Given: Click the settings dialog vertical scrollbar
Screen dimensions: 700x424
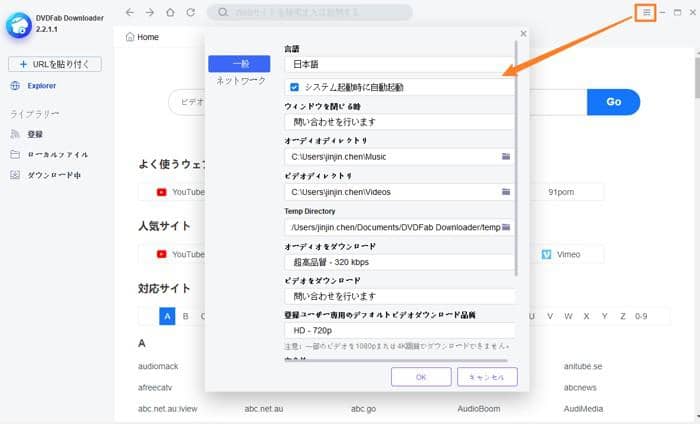Looking at the screenshot, I should click(516, 158).
